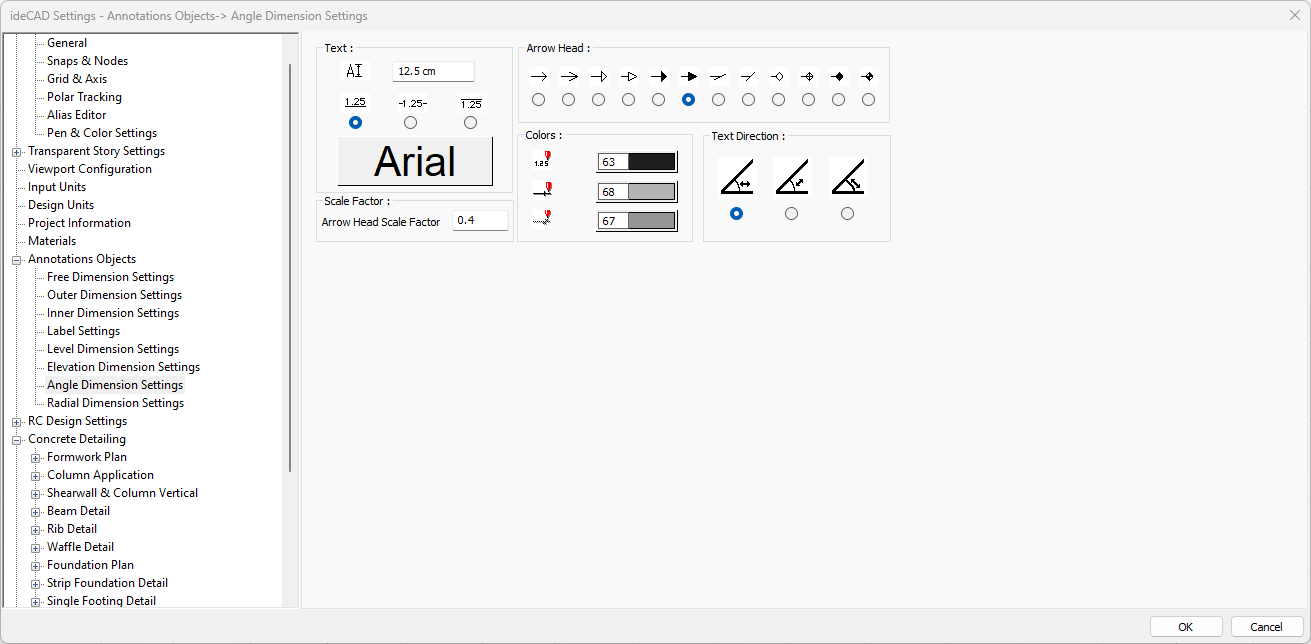This screenshot has width=1311, height=644.
Task: Select the radio button under overlined 1.25
Action: (471, 122)
